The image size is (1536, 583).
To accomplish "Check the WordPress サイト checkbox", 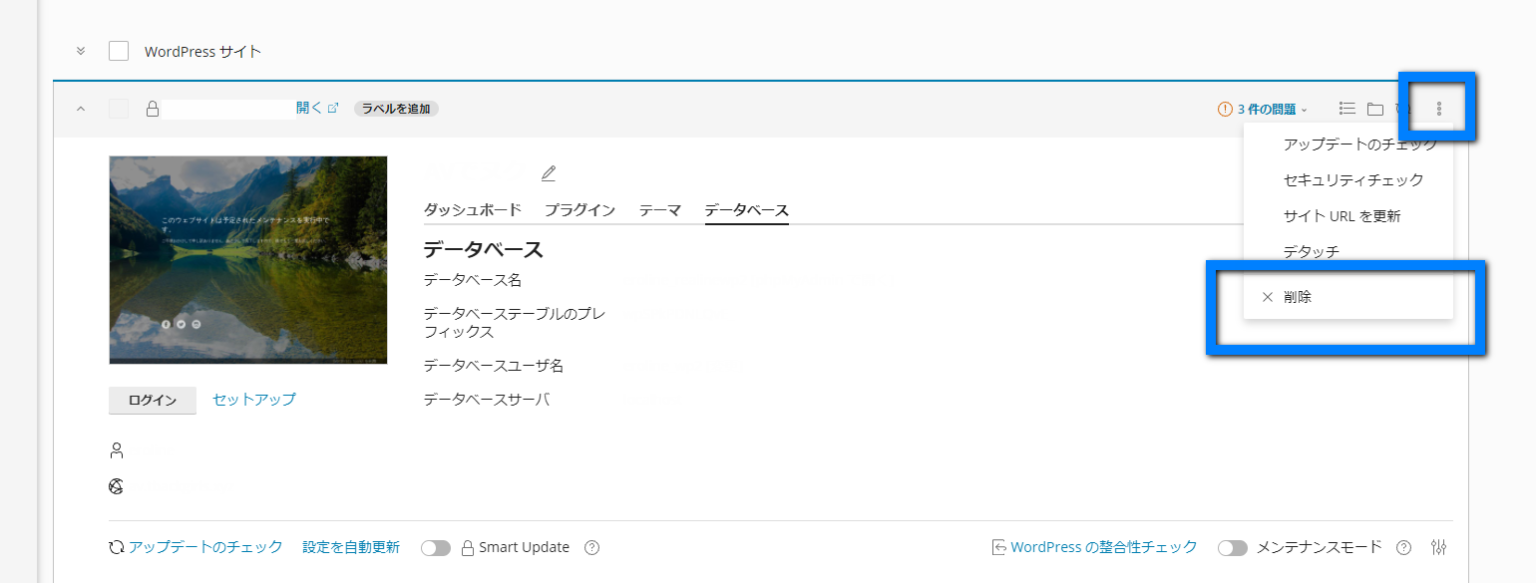I will (118, 51).
